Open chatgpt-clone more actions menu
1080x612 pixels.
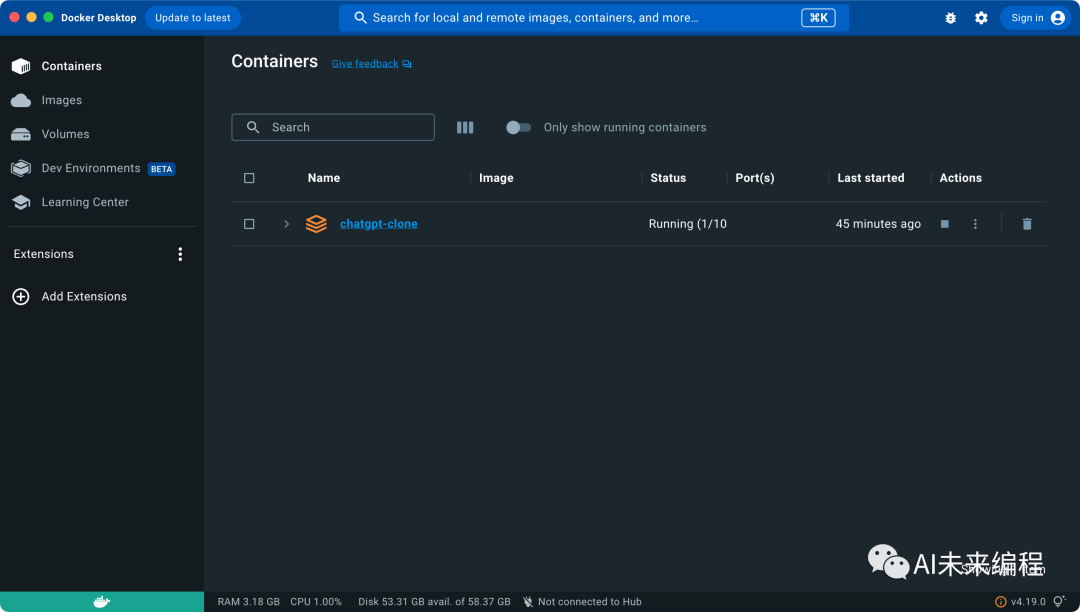975,224
